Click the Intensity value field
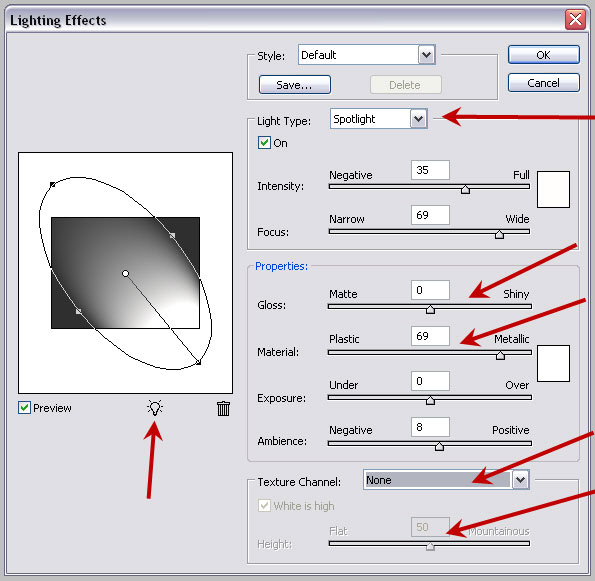 coord(430,170)
